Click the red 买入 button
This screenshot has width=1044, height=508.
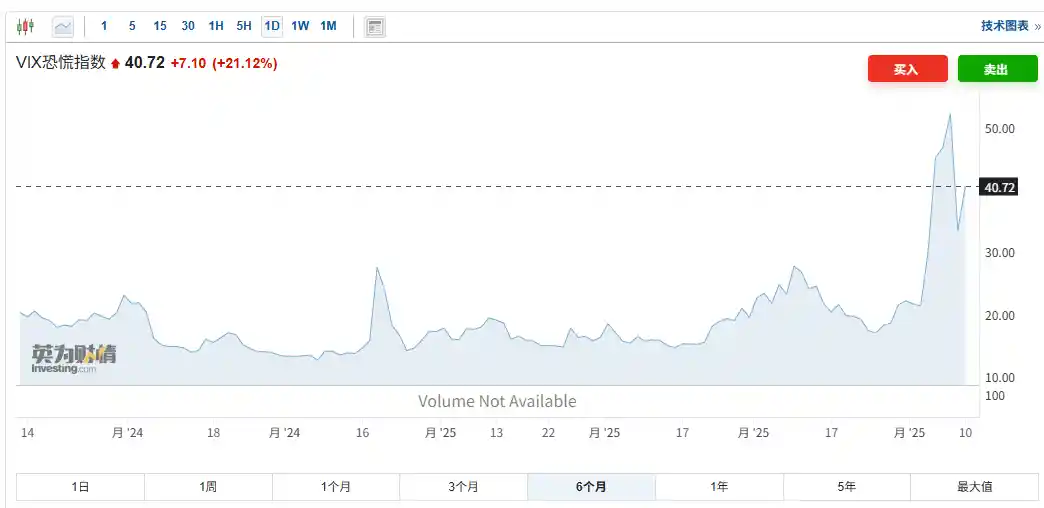pyautogui.click(x=908, y=69)
